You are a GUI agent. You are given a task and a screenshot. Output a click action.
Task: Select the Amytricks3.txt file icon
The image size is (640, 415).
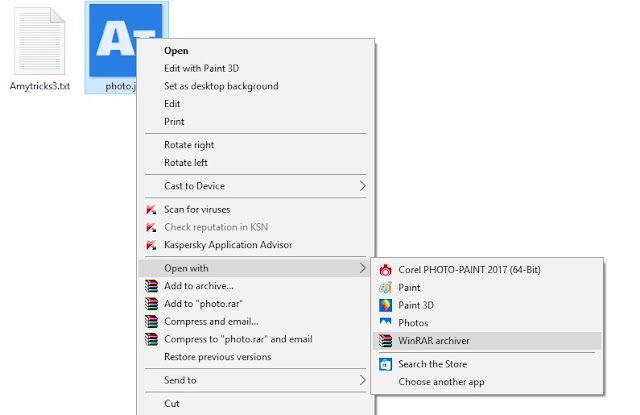[x=40, y=41]
